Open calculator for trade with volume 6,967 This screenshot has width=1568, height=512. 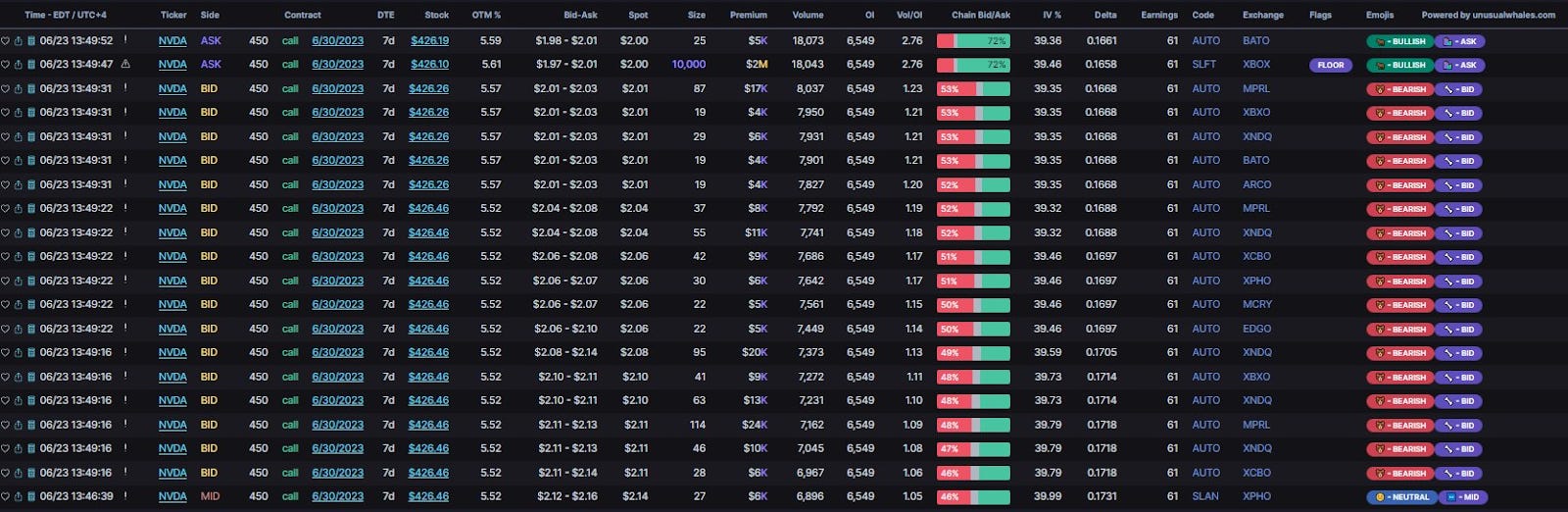pos(30,474)
